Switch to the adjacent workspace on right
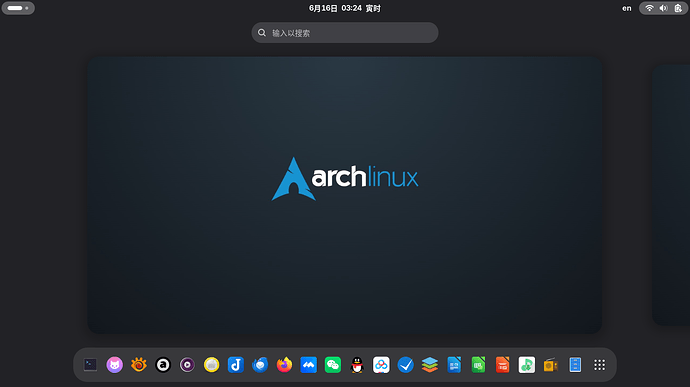 tap(671, 195)
